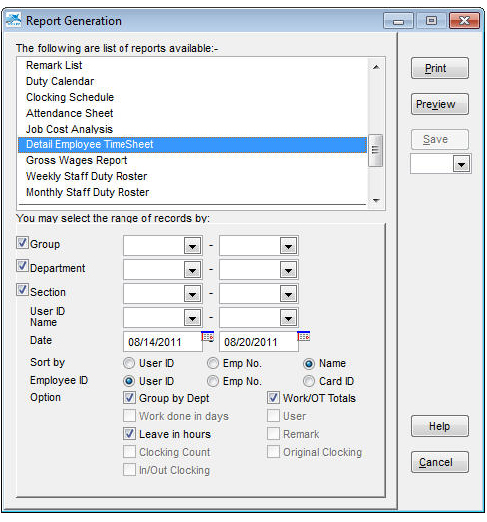Open calendar picker for end date
Viewport: 487px width, 522px height.
tap(303, 336)
